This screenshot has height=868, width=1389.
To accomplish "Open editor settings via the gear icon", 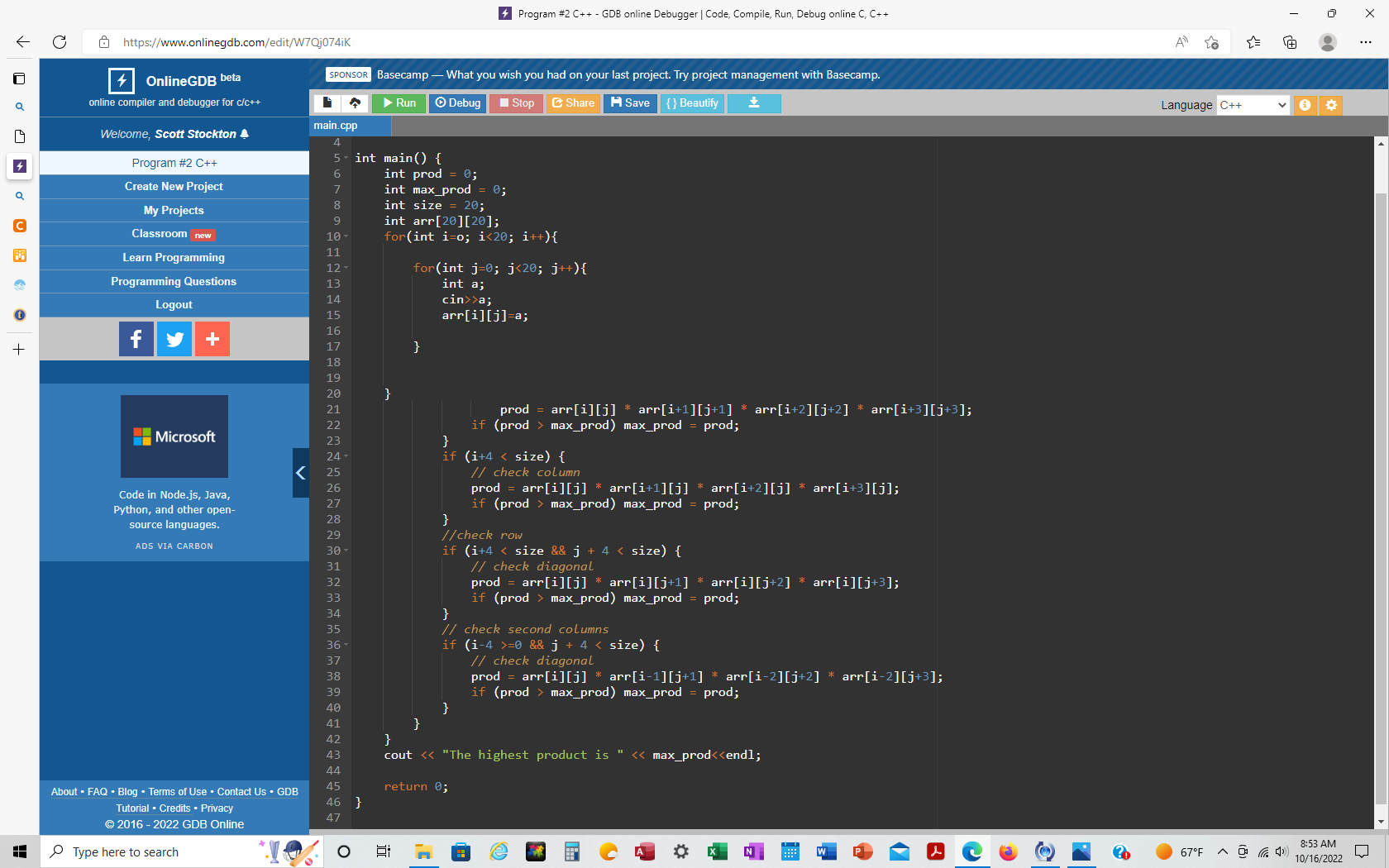I will (1331, 105).
